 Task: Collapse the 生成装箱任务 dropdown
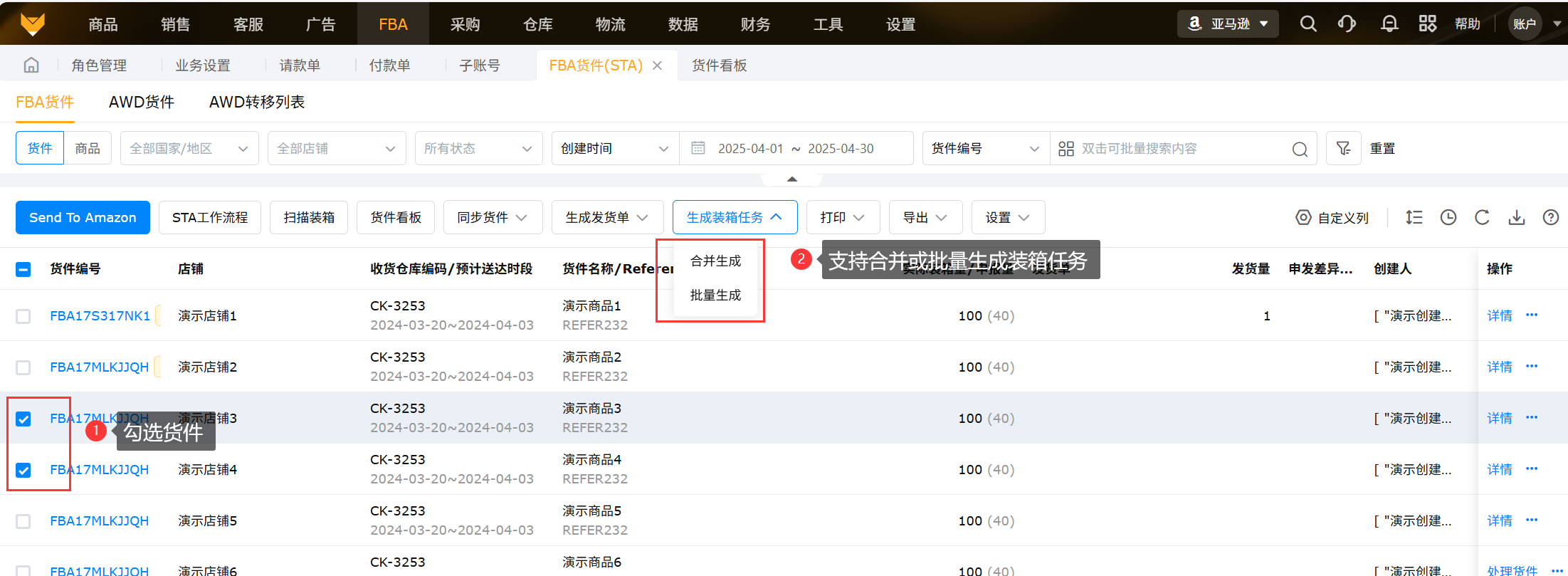(x=735, y=217)
